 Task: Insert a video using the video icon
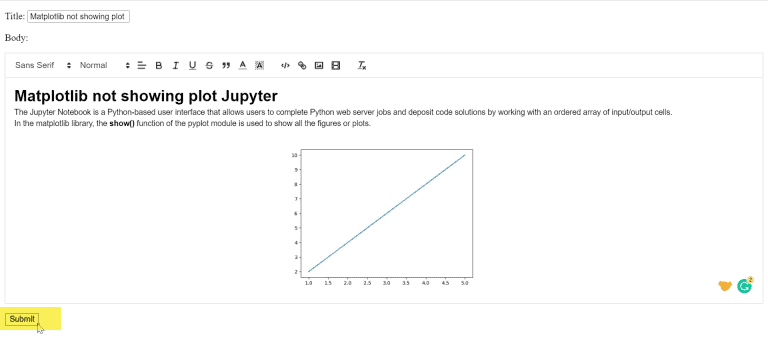pyautogui.click(x=336, y=66)
